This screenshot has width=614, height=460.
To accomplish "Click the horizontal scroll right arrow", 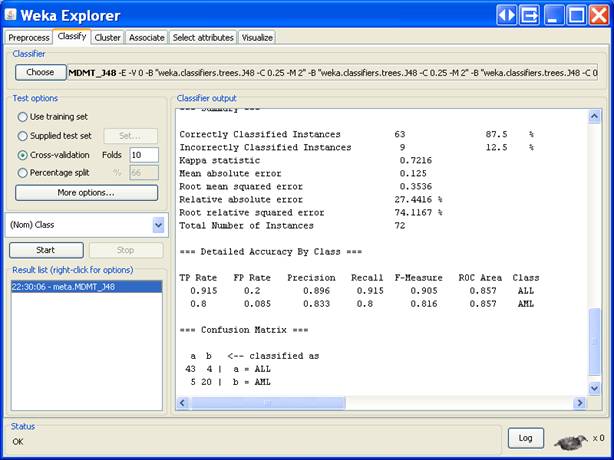I will [580, 403].
